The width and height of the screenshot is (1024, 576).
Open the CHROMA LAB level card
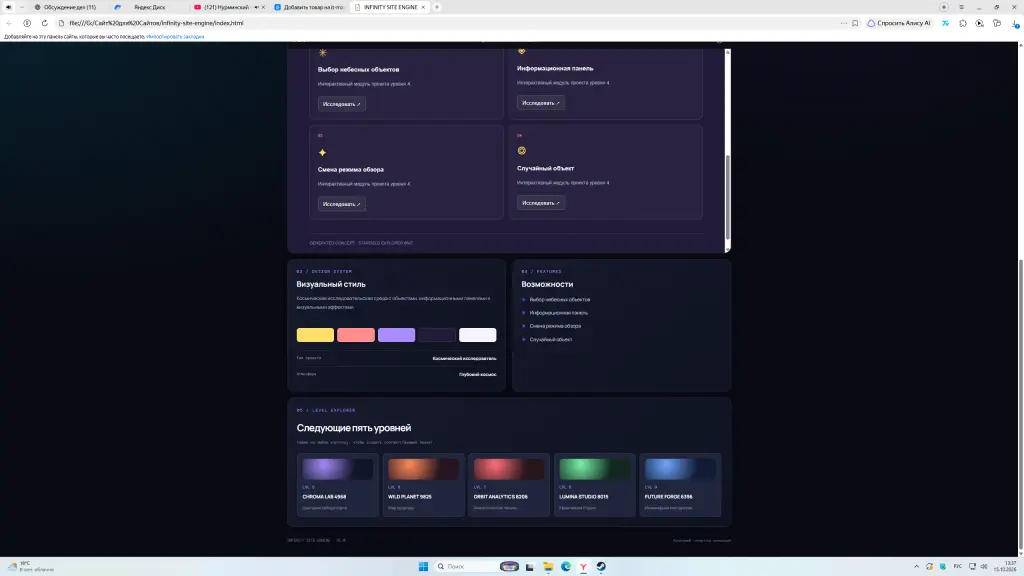(338, 485)
